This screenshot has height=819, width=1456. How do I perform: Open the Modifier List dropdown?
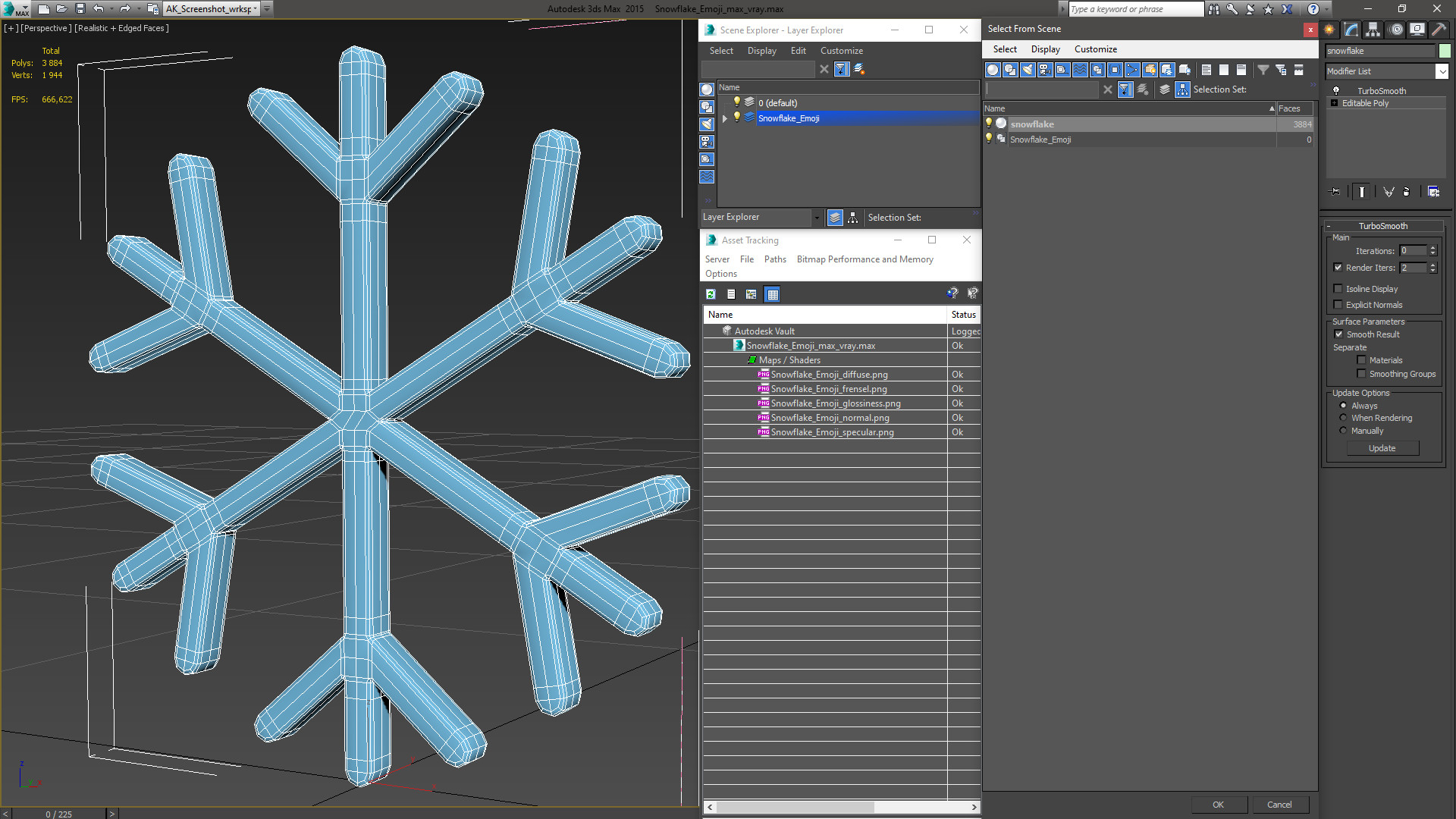click(x=1442, y=71)
